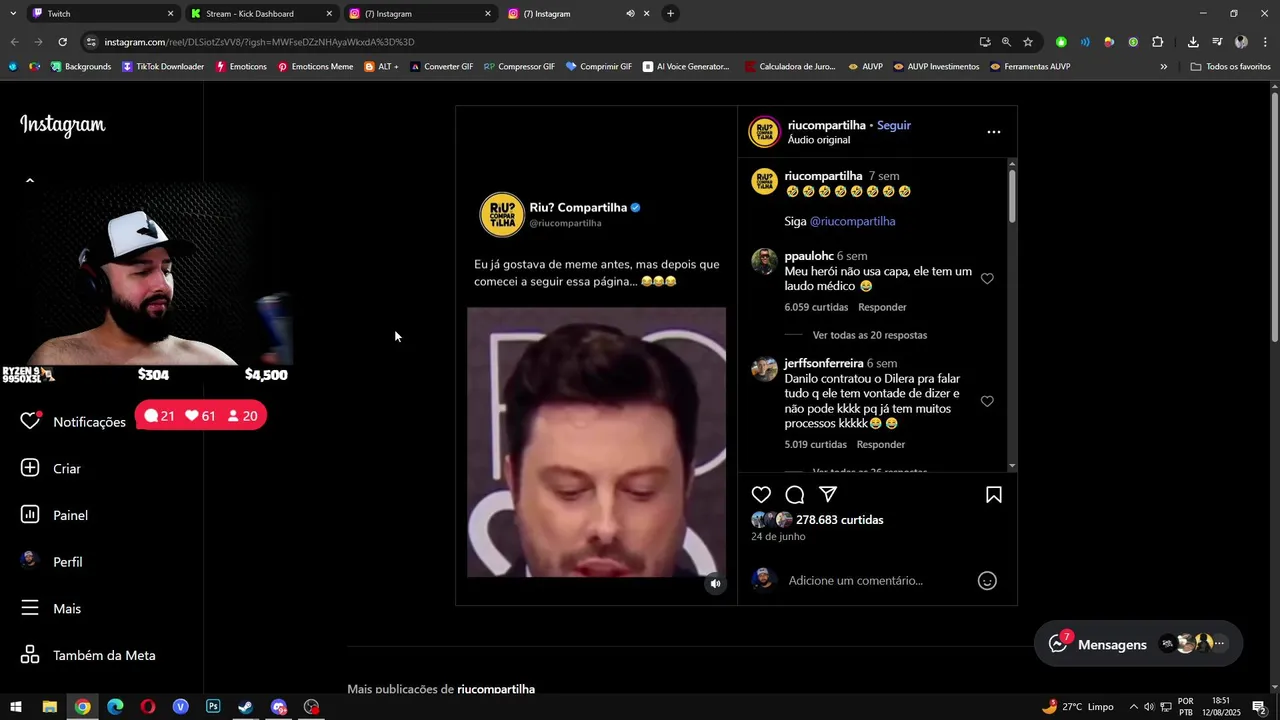Click the 'Backgrounds' bookmark

80,67
